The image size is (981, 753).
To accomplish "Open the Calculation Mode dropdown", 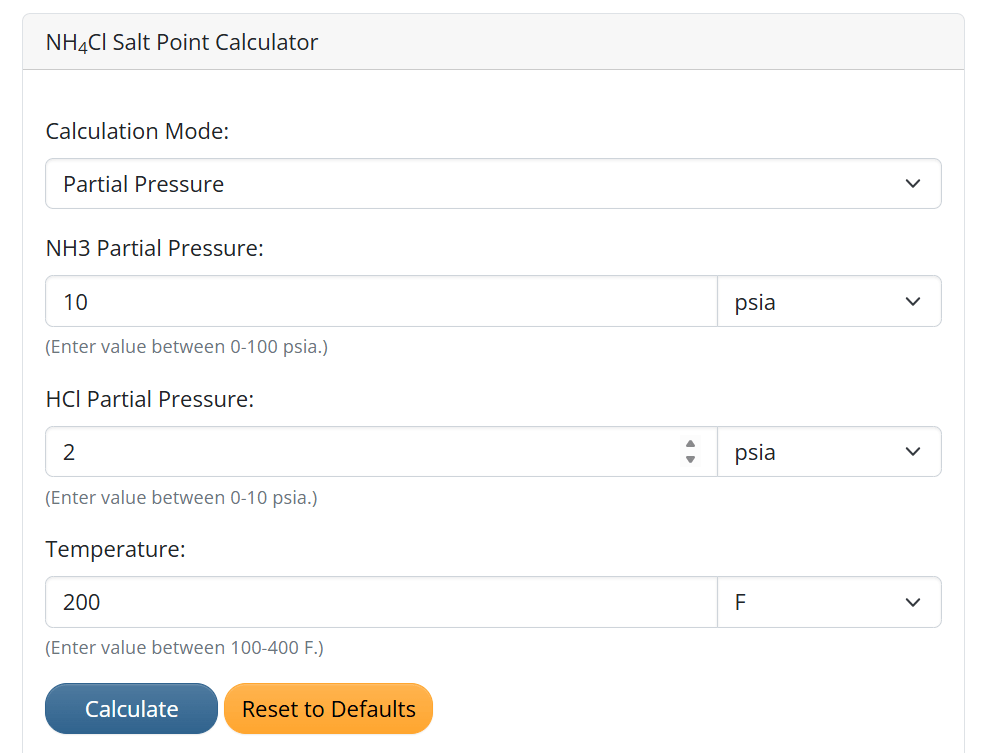I will 492,184.
